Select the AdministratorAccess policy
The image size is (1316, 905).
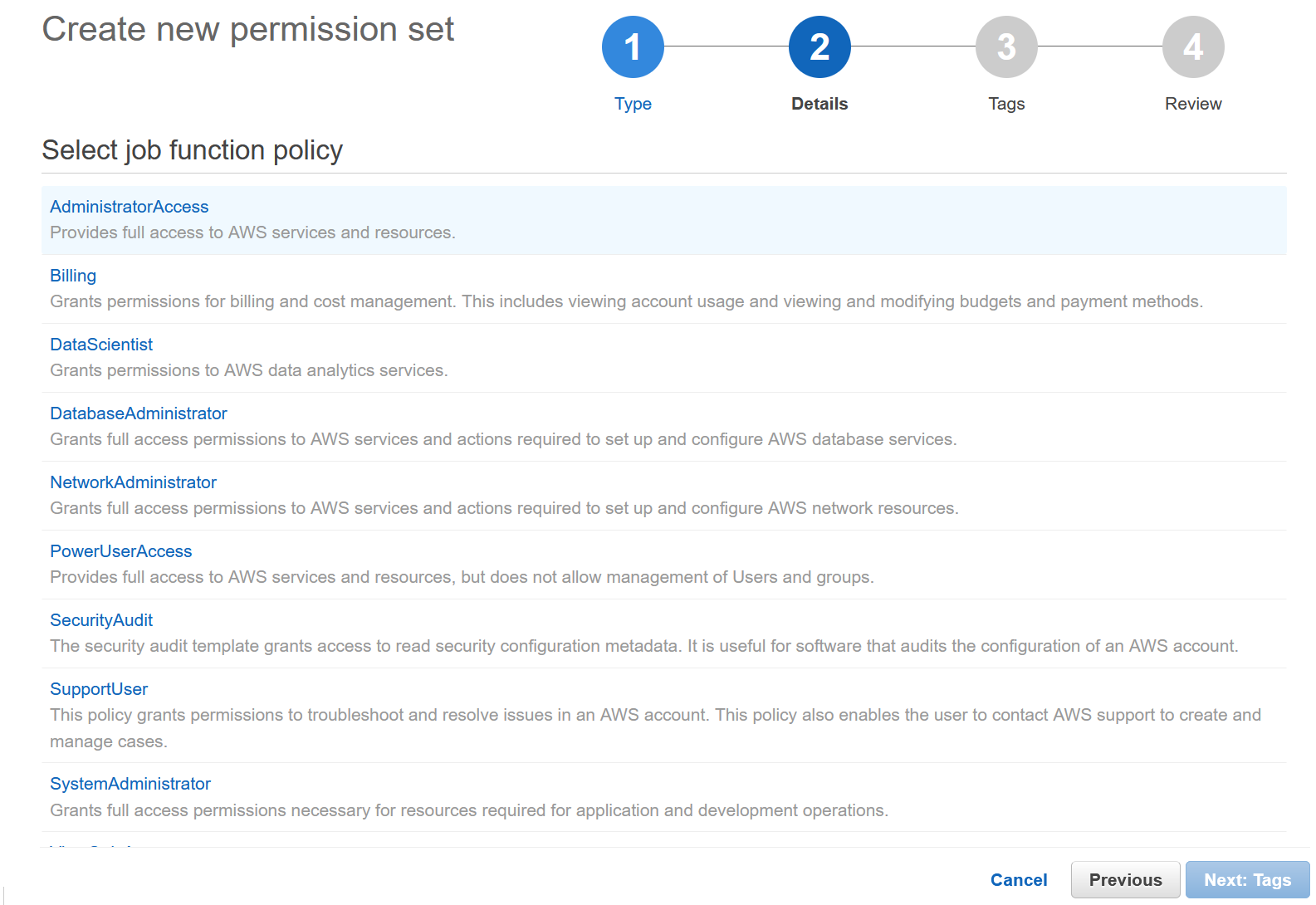129,207
